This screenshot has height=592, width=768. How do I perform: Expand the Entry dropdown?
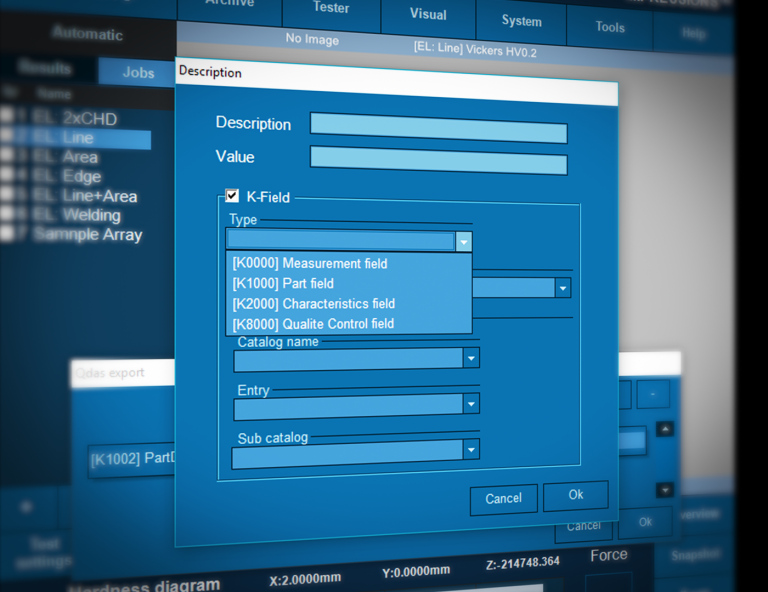pos(471,404)
